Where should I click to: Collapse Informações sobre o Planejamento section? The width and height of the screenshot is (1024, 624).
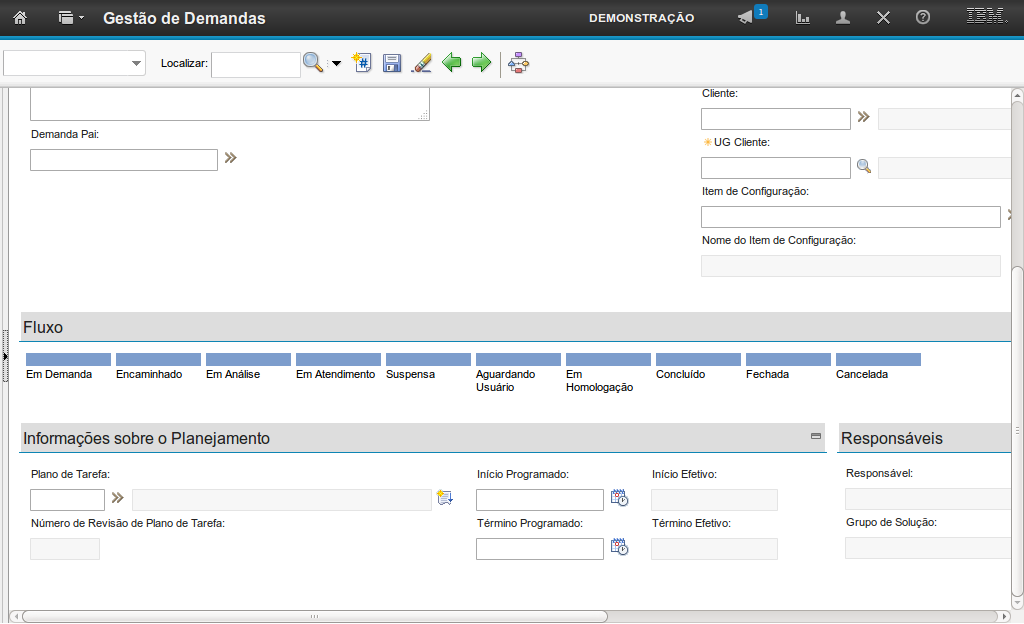pyautogui.click(x=815, y=436)
